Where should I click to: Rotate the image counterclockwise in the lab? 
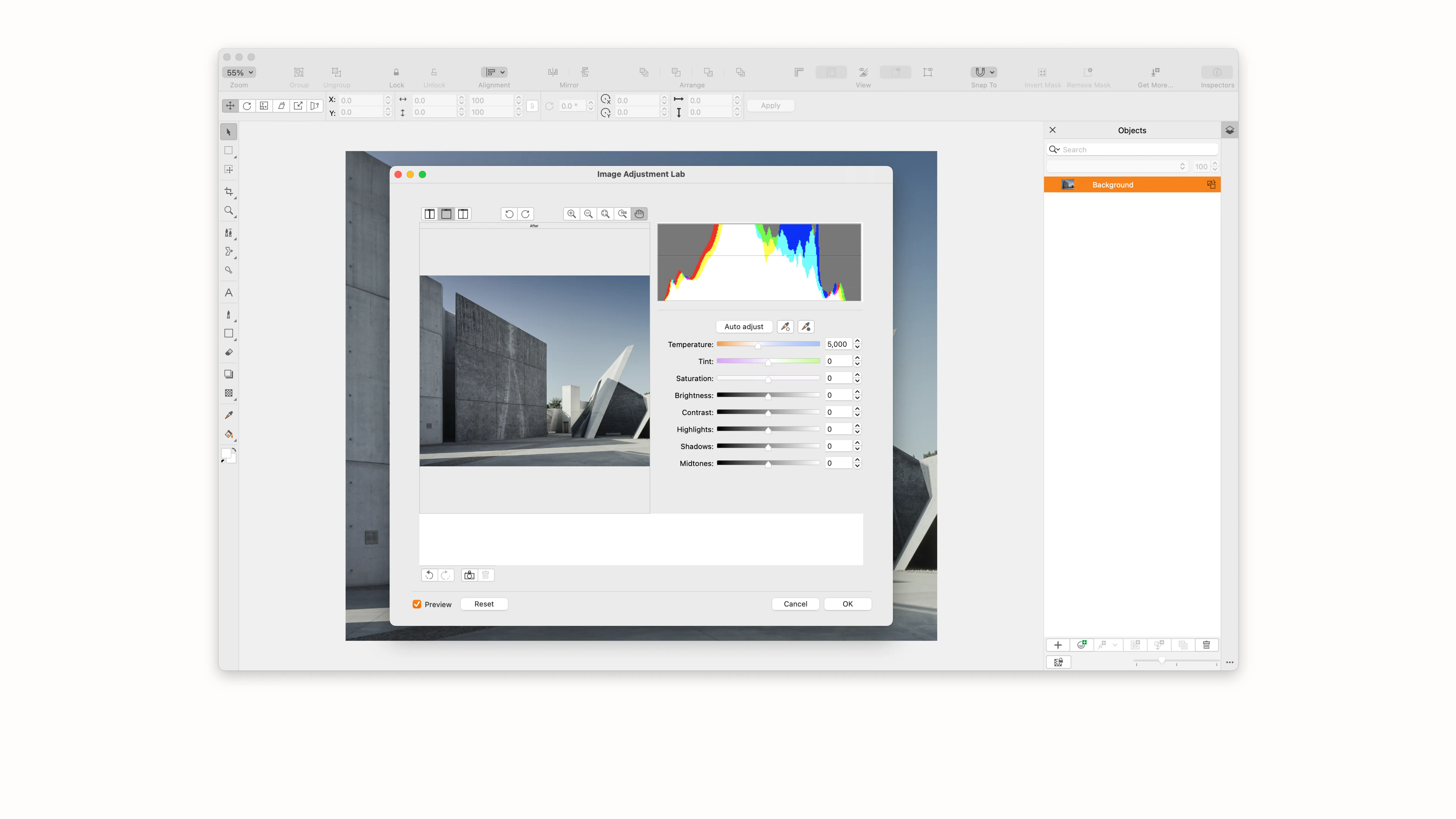(509, 214)
